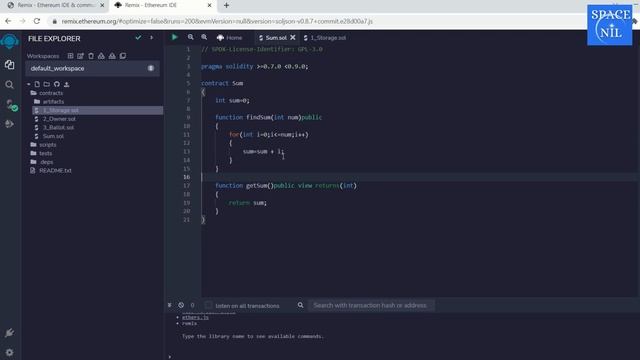Click the 'return sum;' code line
The width and height of the screenshot is (640, 360).
pos(247,202)
